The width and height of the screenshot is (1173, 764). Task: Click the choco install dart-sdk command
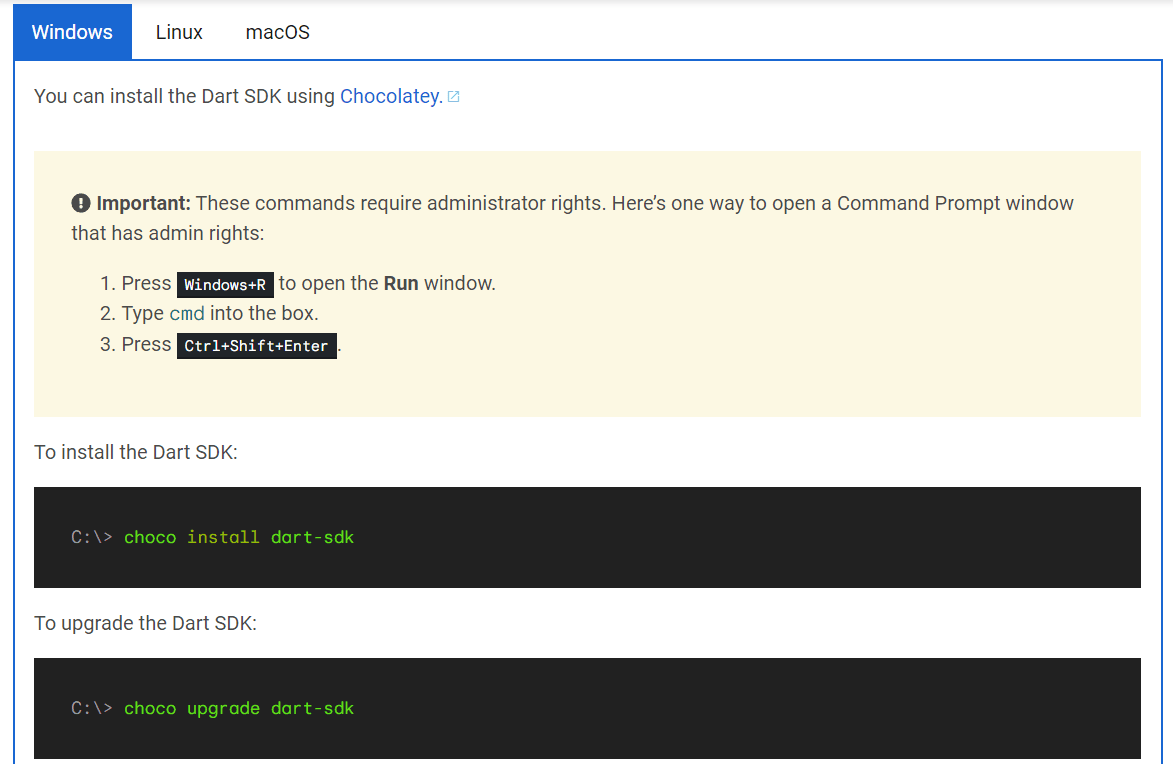239,537
